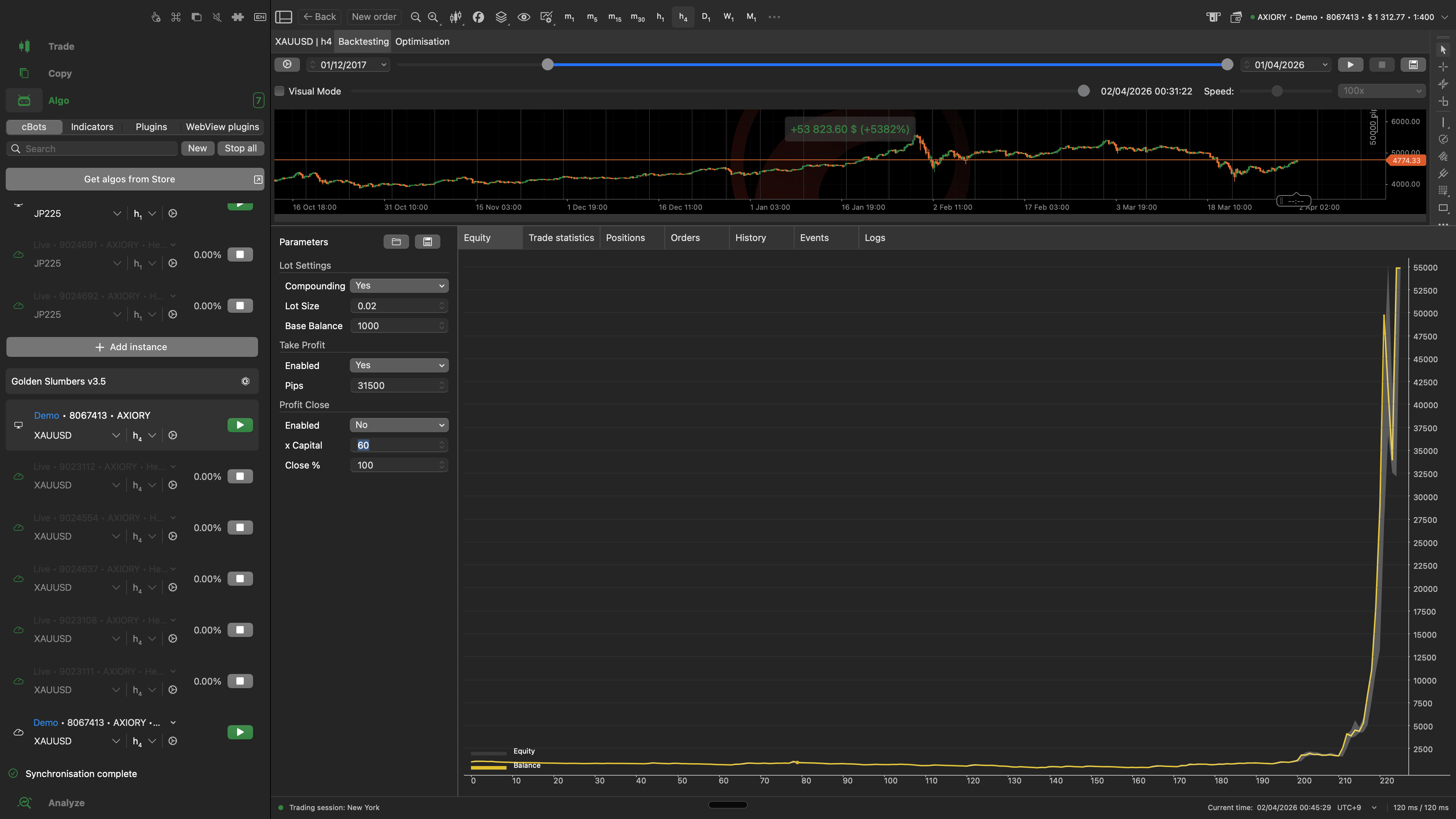Enable the Visual Mode checkbox
Viewport: 1456px width, 819px height.
click(280, 91)
